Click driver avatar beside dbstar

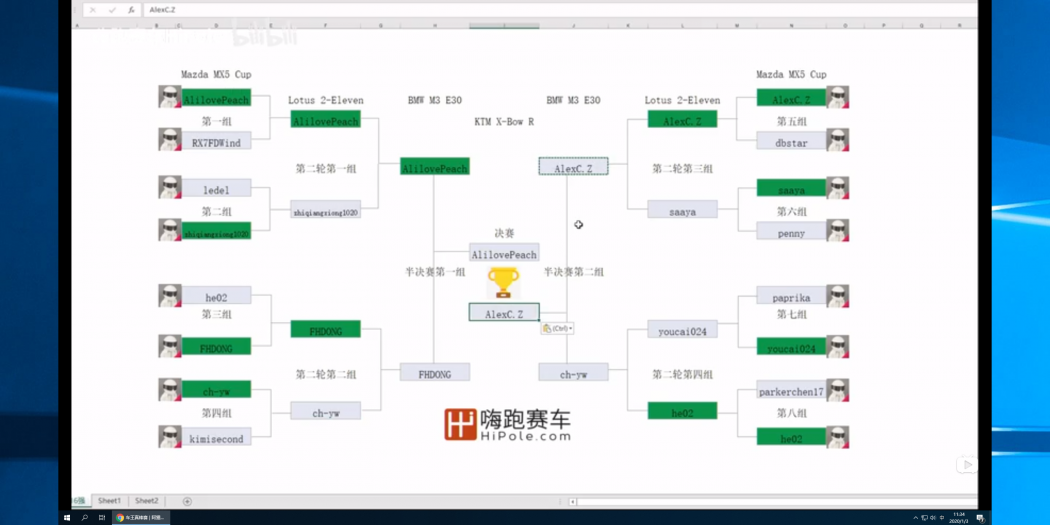838,139
